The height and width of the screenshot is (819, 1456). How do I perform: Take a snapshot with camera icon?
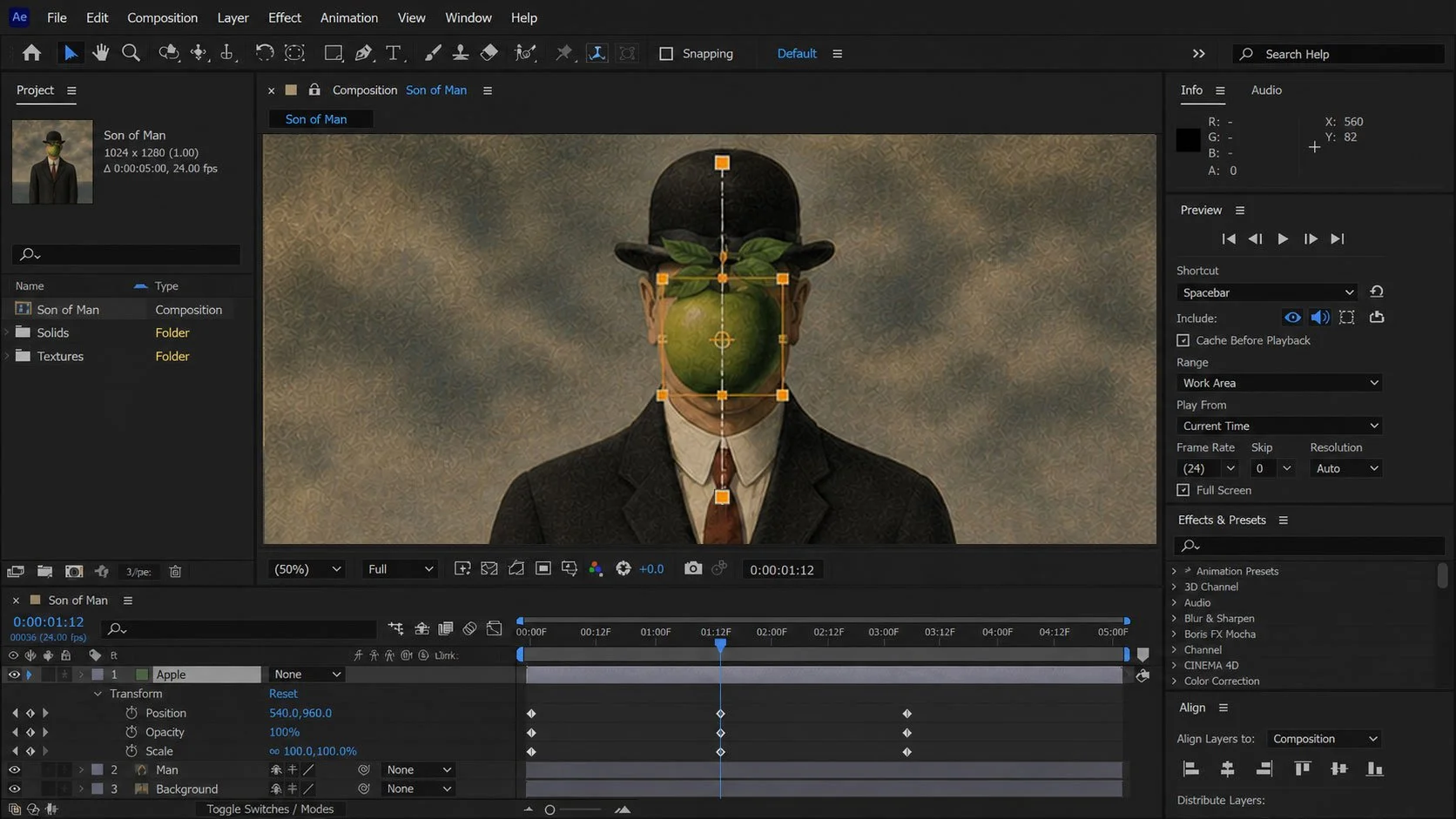pos(693,568)
